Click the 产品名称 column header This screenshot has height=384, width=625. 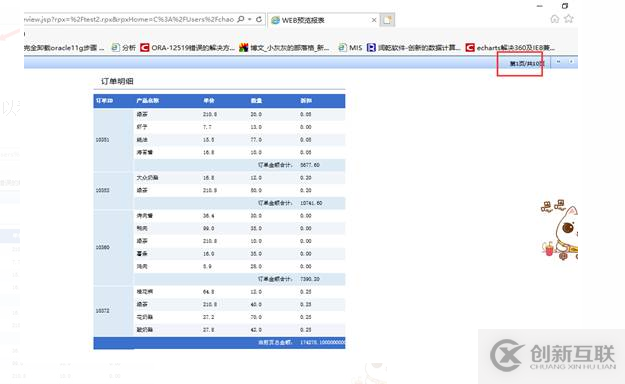tap(148, 101)
